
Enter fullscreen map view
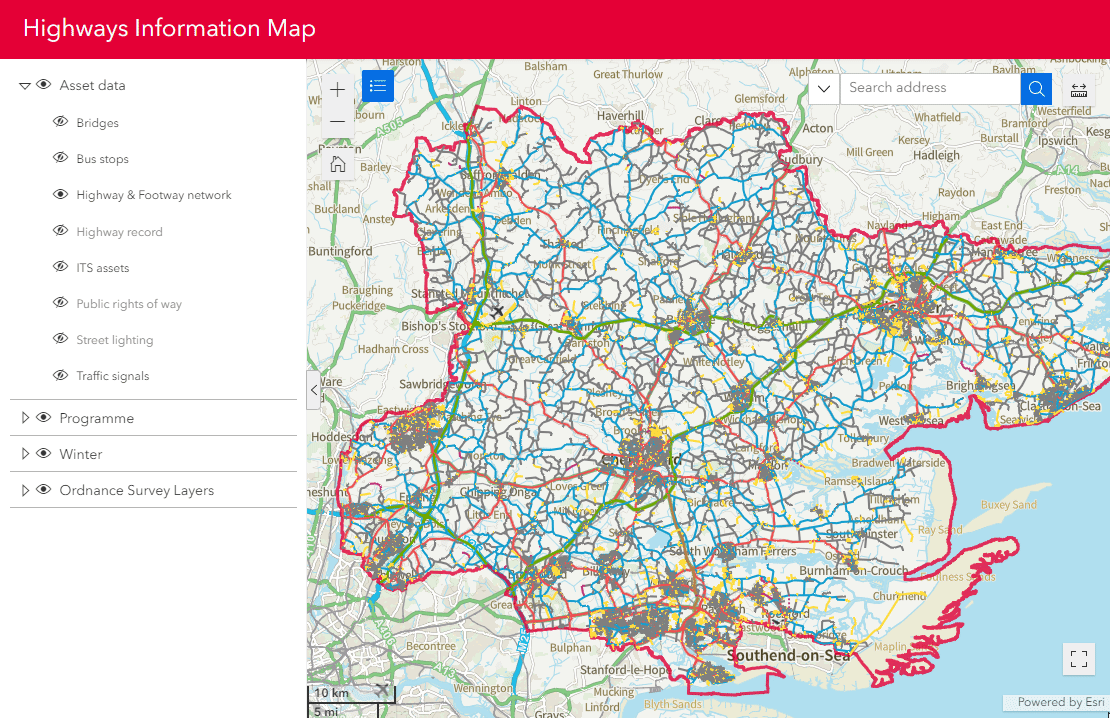1078,658
